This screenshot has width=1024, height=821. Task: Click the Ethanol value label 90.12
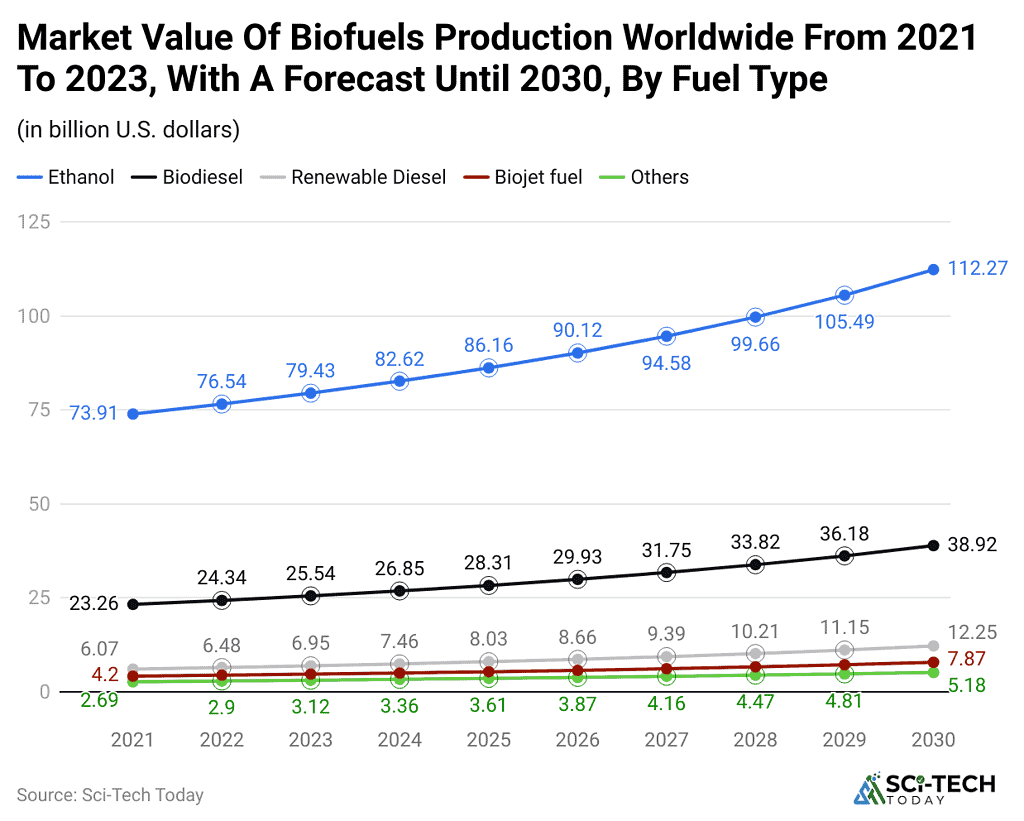click(x=577, y=330)
